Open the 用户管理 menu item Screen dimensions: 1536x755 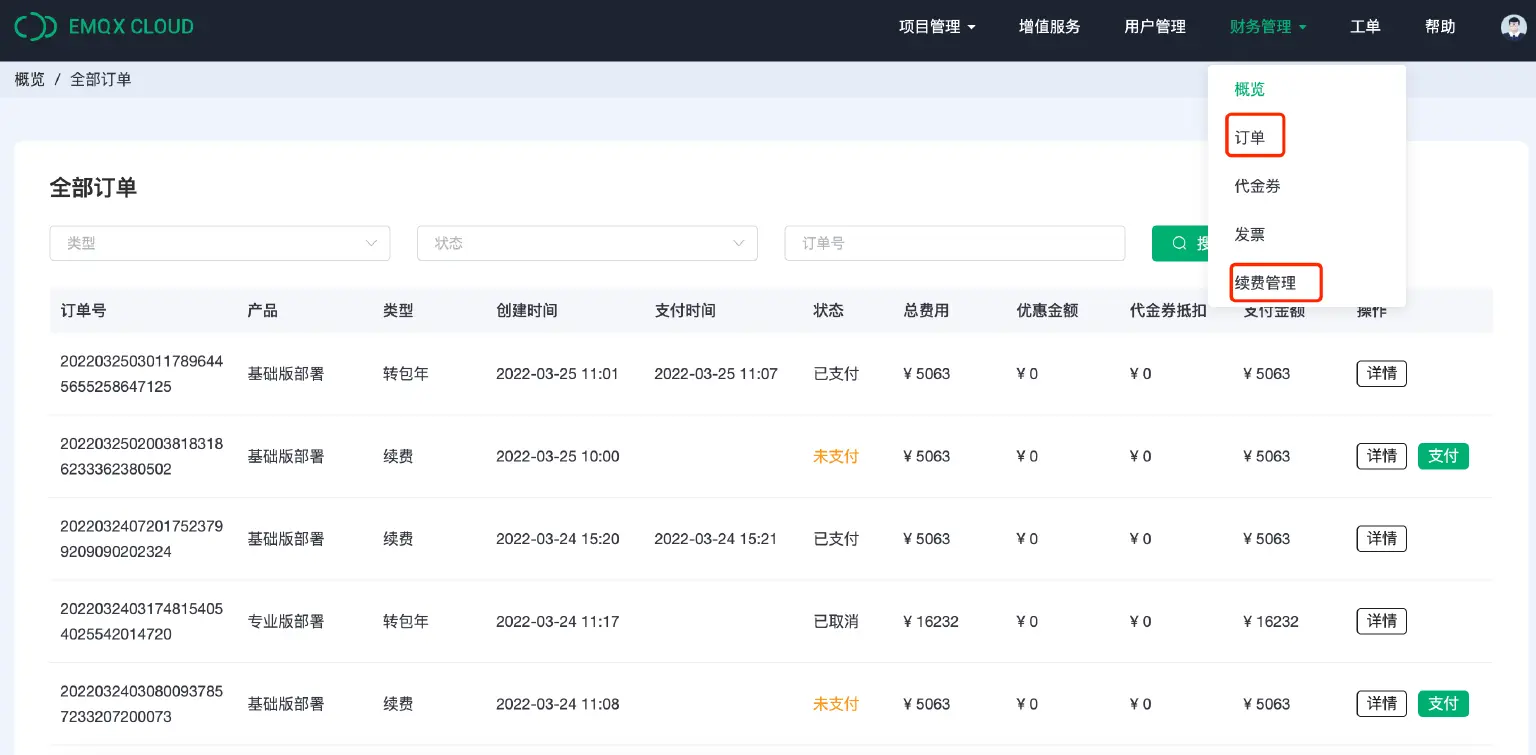coord(1155,27)
